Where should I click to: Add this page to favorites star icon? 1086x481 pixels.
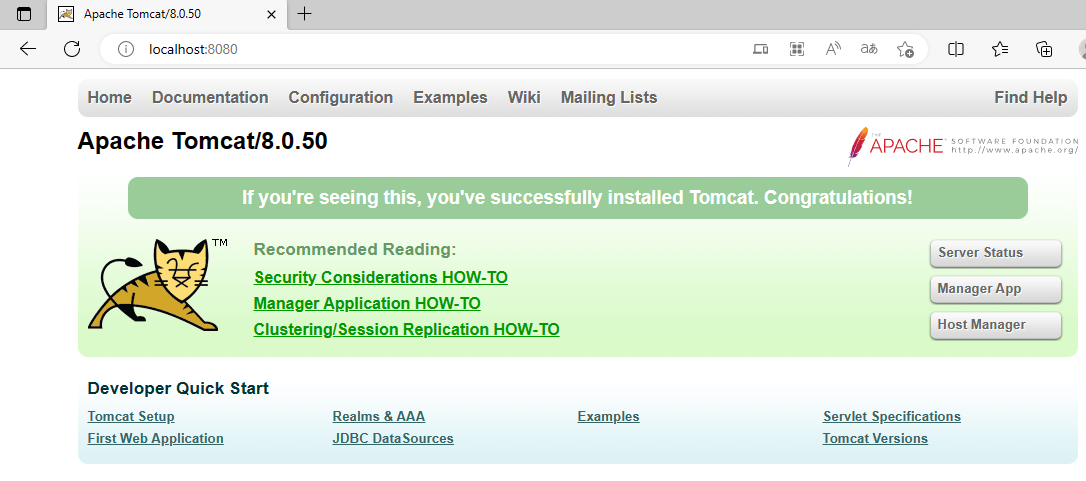(905, 49)
